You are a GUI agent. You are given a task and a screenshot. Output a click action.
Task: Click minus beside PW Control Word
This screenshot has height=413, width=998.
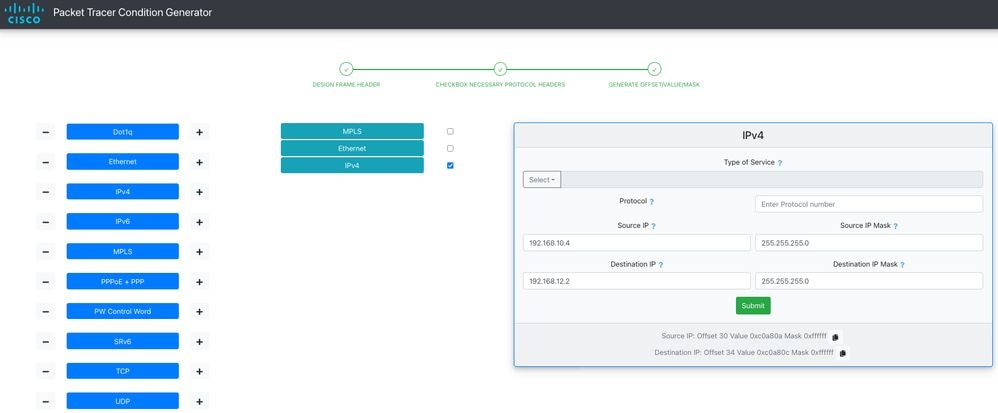46,312
